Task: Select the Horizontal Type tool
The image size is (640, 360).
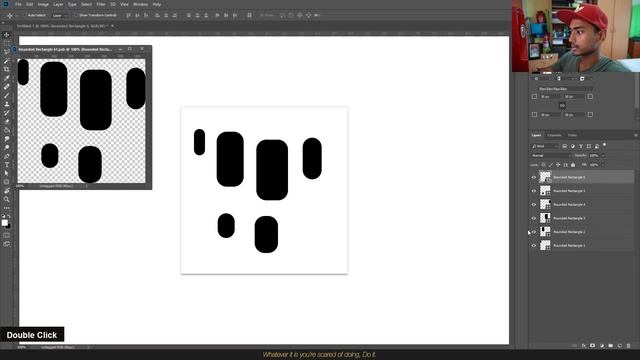Action: coord(7,164)
